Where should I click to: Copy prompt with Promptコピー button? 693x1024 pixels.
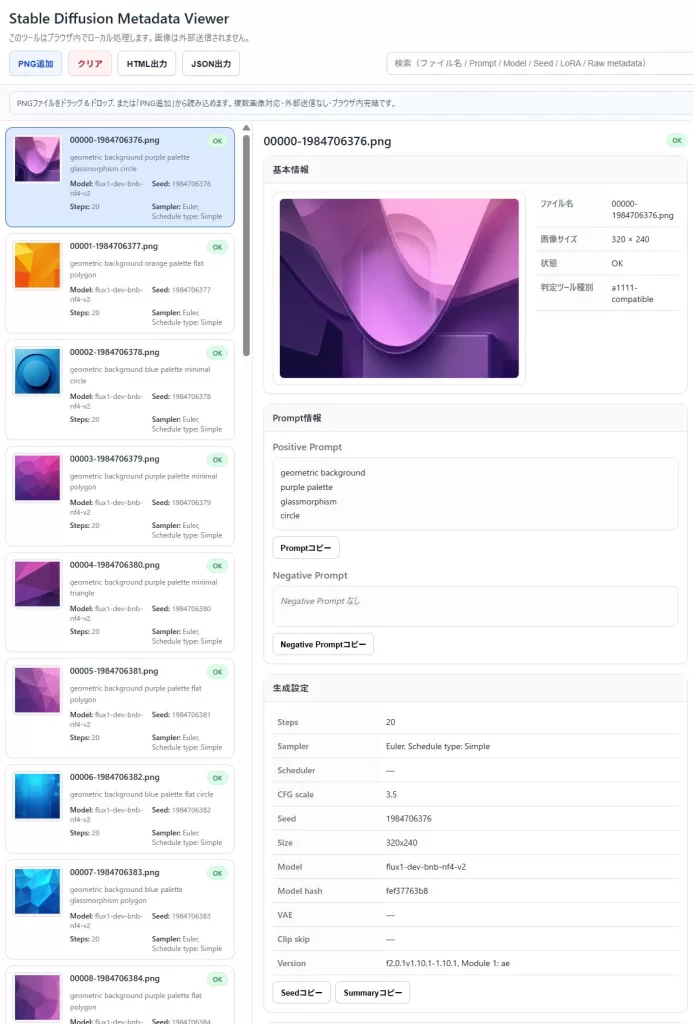point(306,548)
